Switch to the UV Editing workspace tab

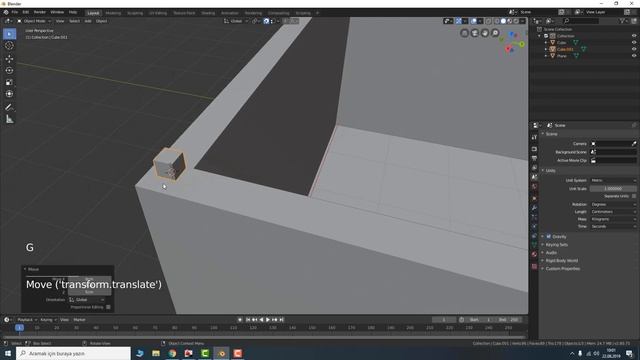(158, 13)
